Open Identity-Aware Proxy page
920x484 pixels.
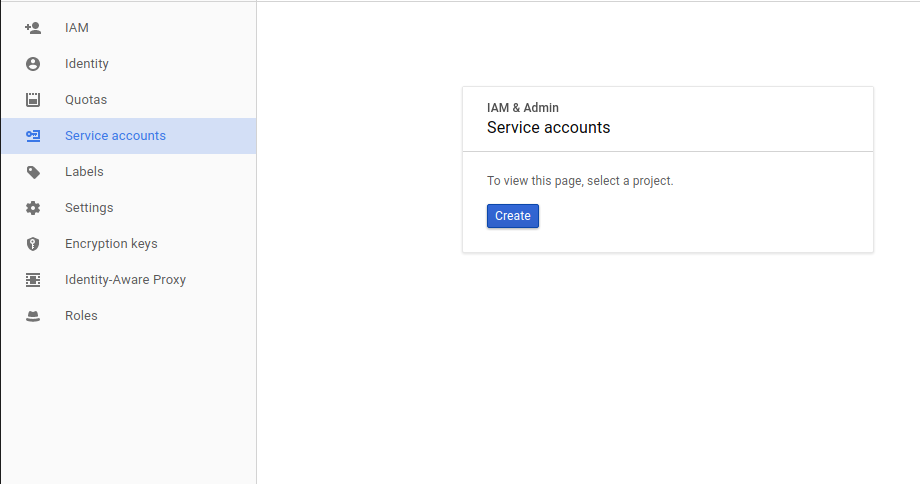129,280
